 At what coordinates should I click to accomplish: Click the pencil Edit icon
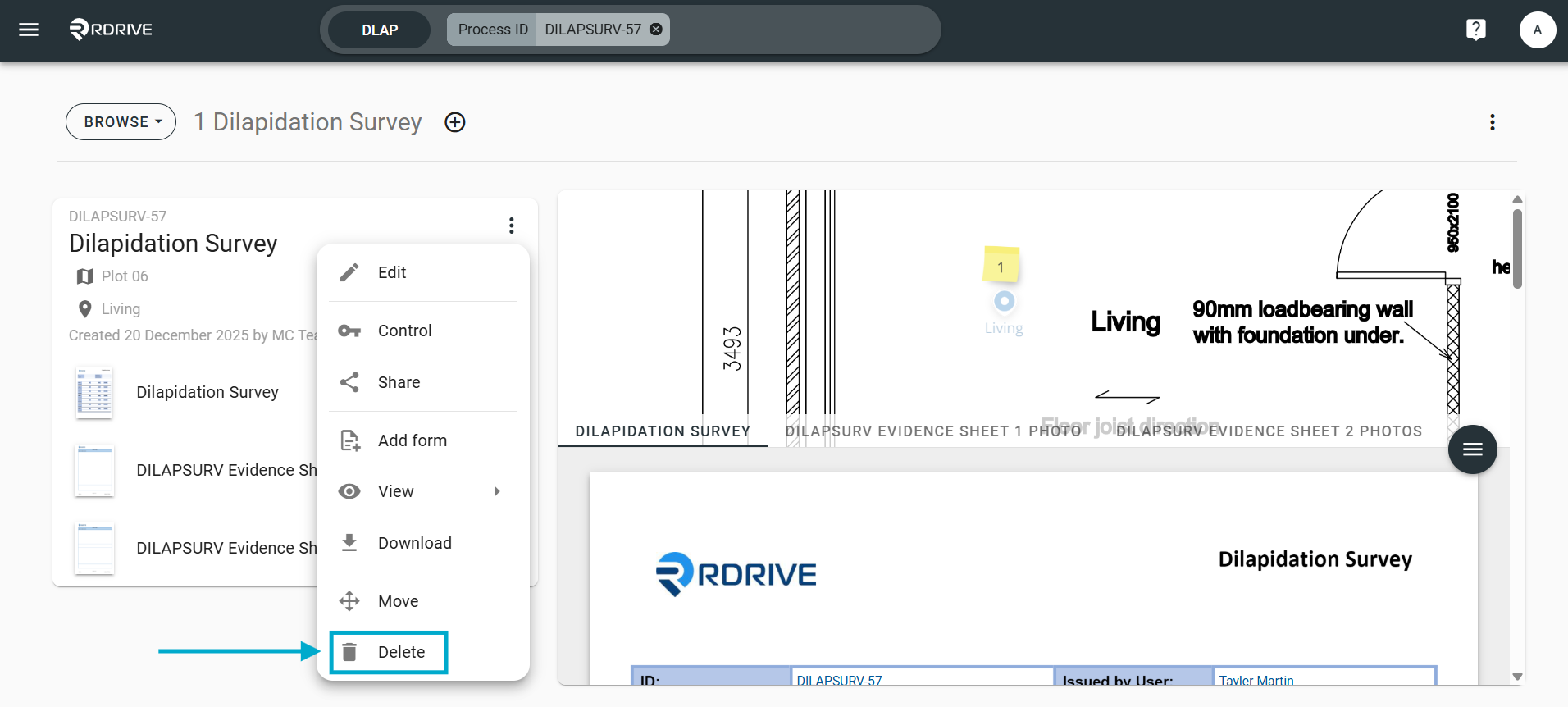(x=349, y=272)
